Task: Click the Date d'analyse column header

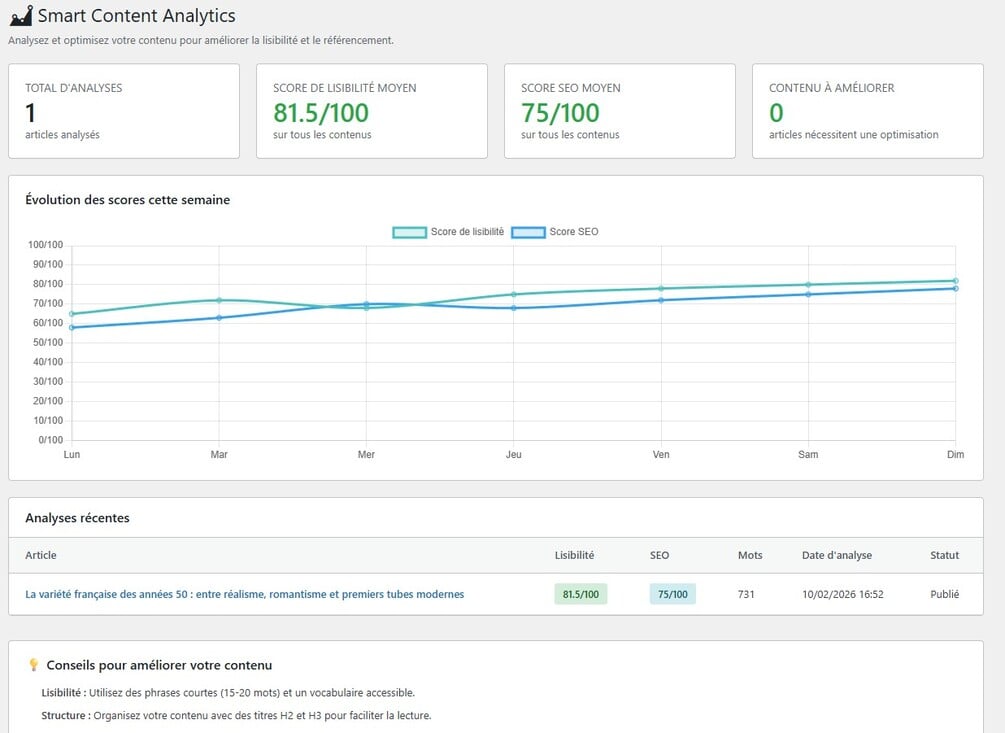Action: click(836, 555)
